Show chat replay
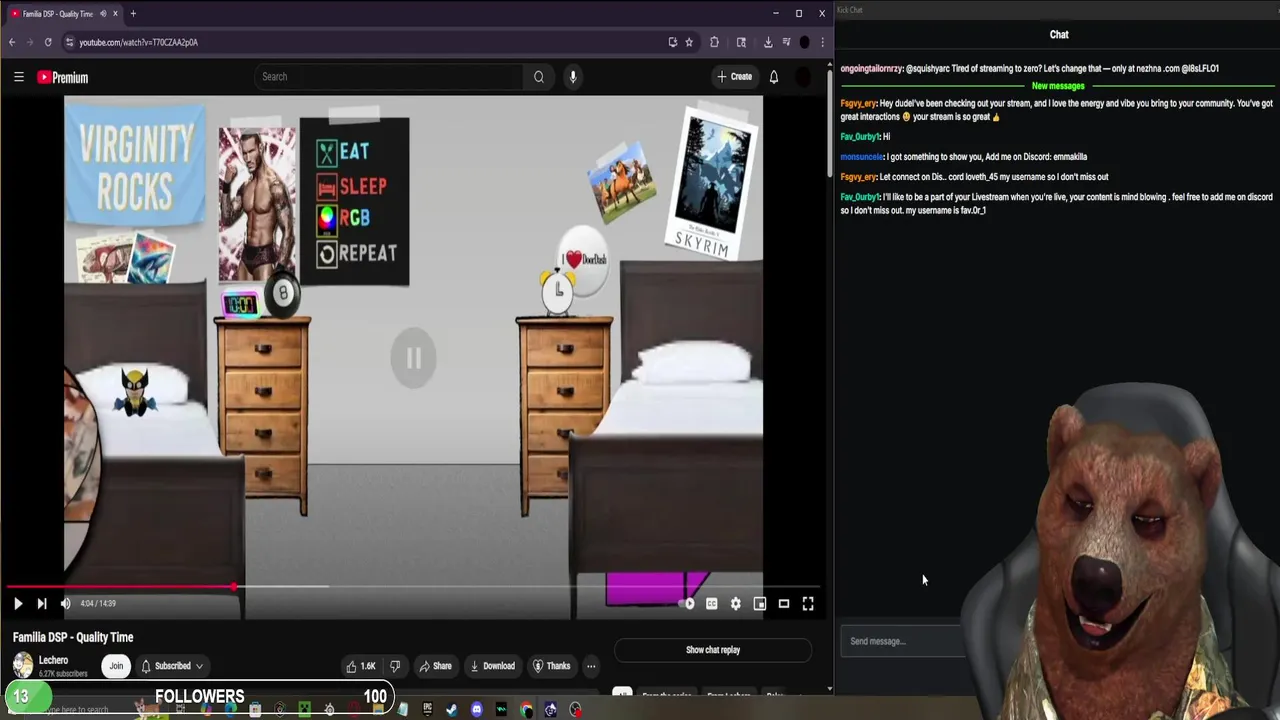The width and height of the screenshot is (1280, 720). [713, 650]
